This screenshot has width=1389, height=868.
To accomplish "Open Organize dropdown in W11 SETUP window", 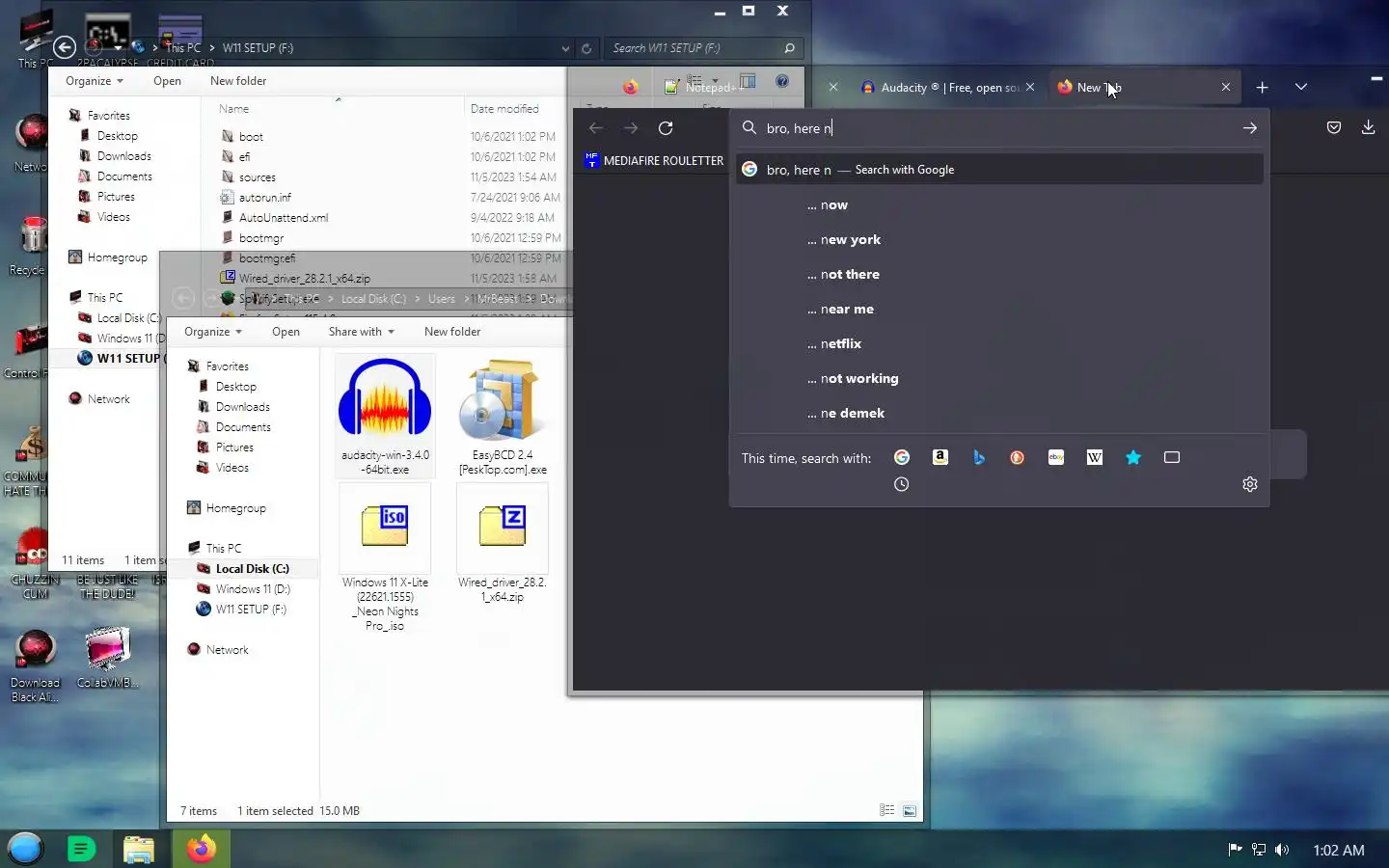I will [95, 81].
